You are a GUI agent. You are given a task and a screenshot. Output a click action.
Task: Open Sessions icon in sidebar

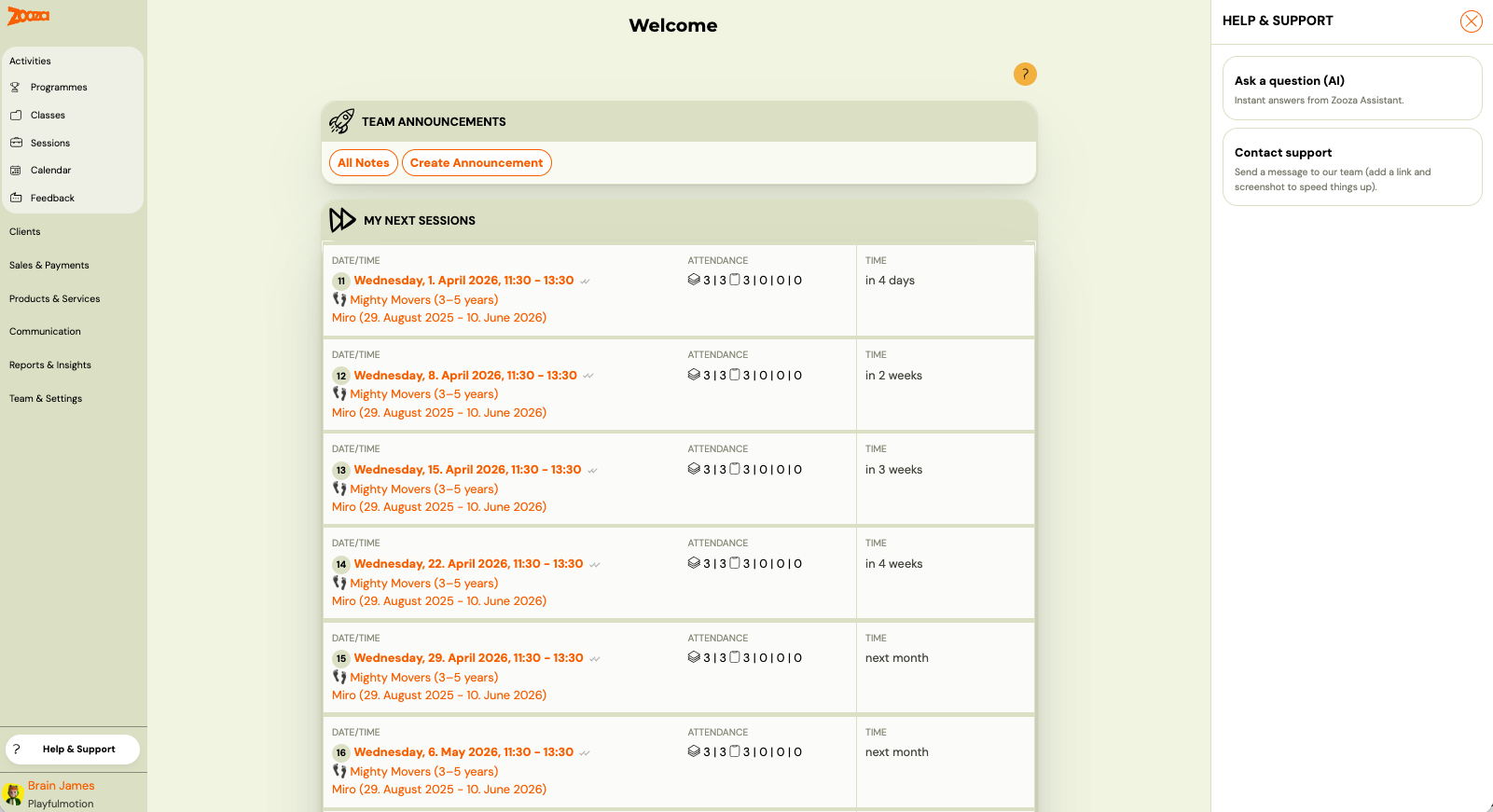tap(16, 143)
